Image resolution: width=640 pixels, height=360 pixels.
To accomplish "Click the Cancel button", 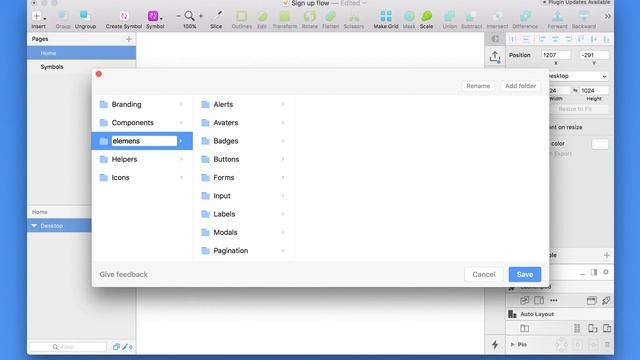I will coord(484,275).
